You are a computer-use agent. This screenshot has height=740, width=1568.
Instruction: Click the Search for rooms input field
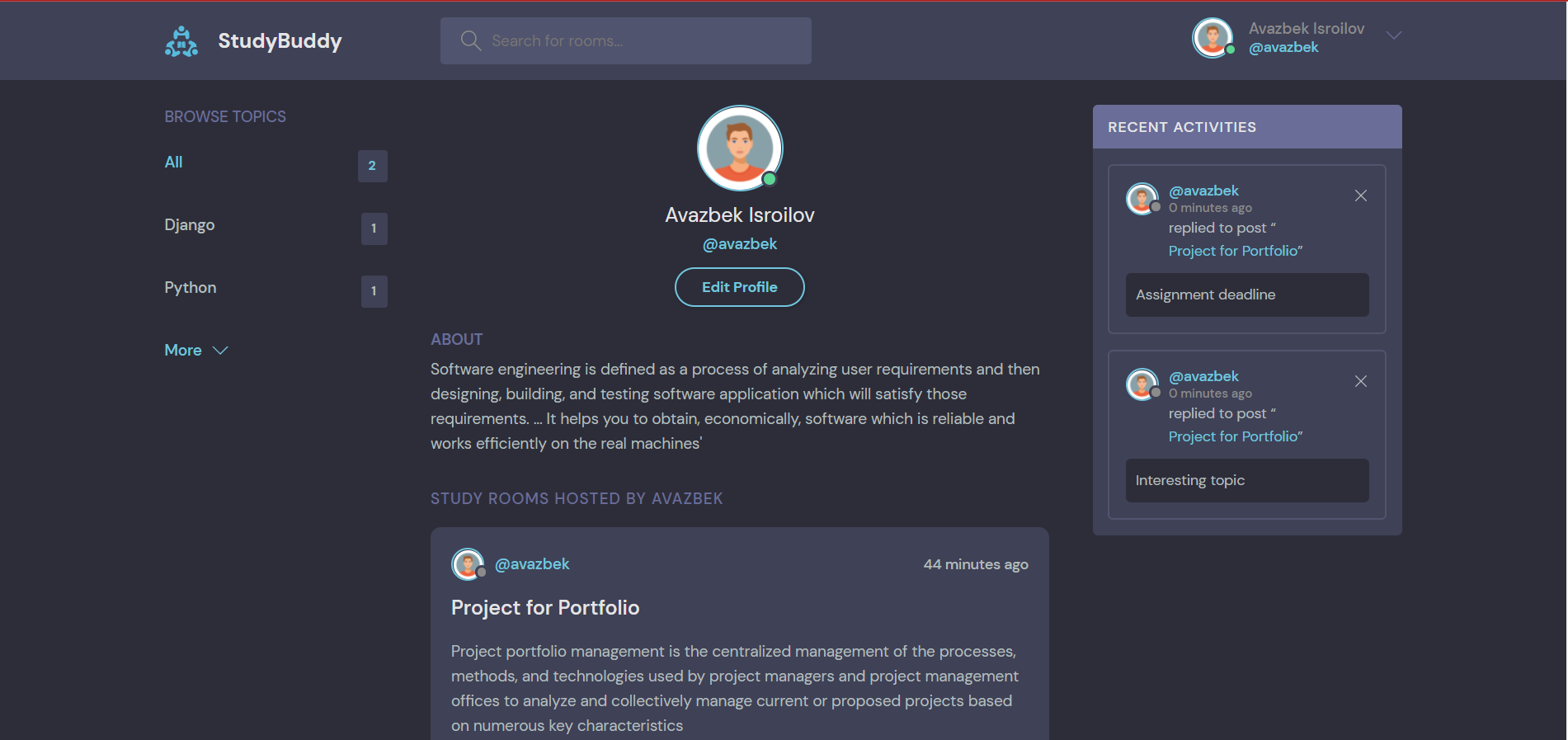pyautogui.click(x=627, y=40)
